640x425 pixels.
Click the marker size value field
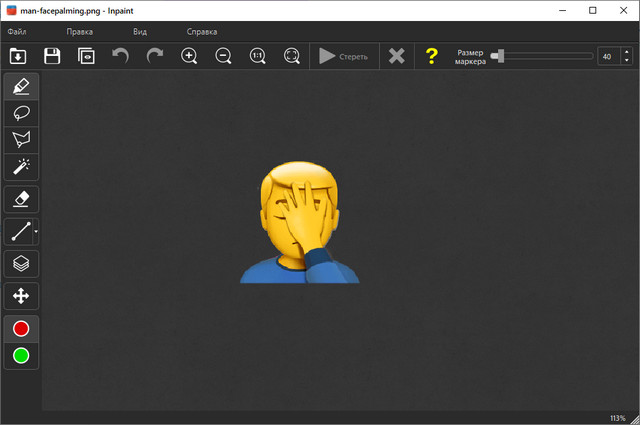tap(607, 56)
